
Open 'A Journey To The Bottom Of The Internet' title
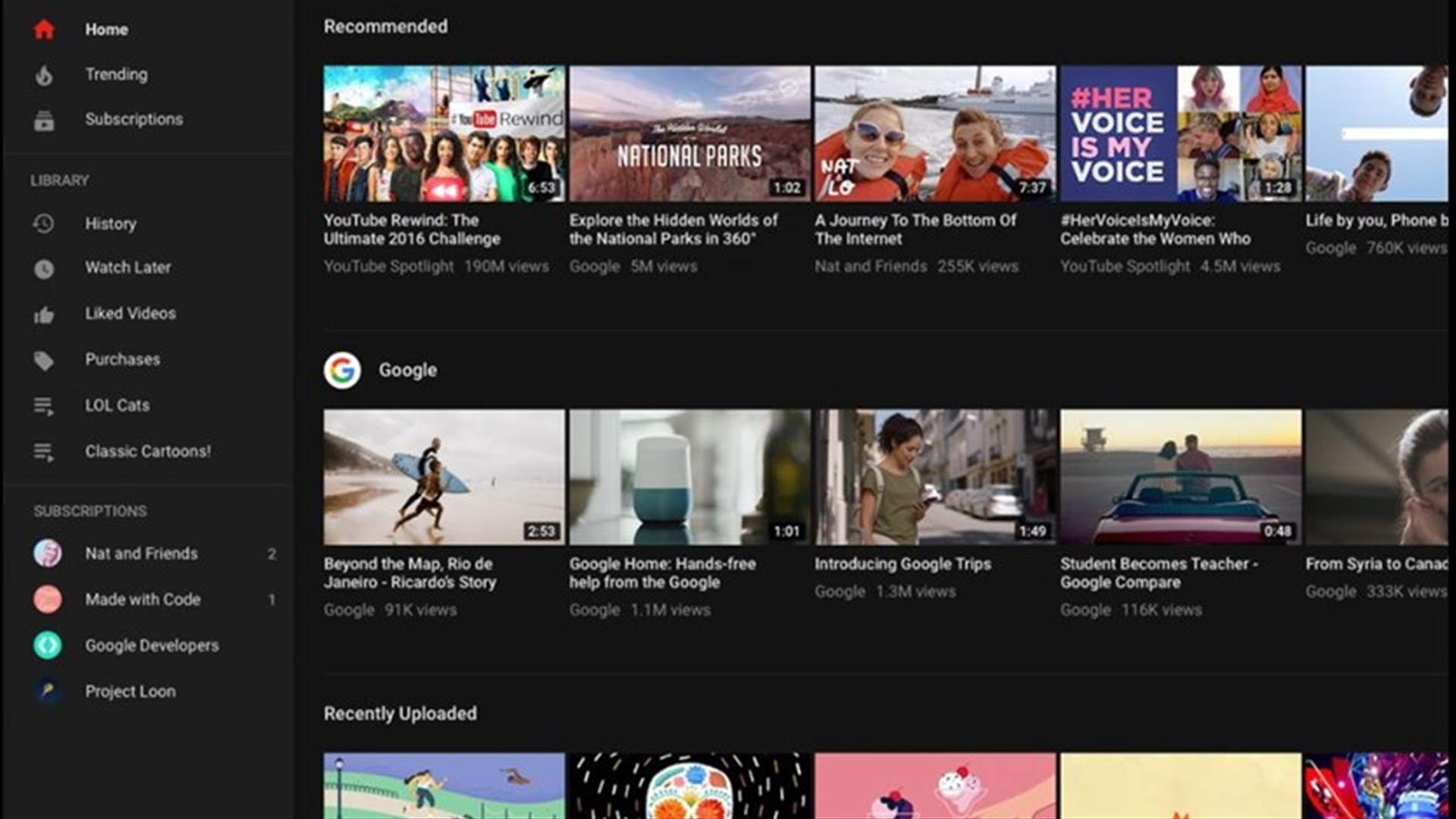[x=915, y=230]
